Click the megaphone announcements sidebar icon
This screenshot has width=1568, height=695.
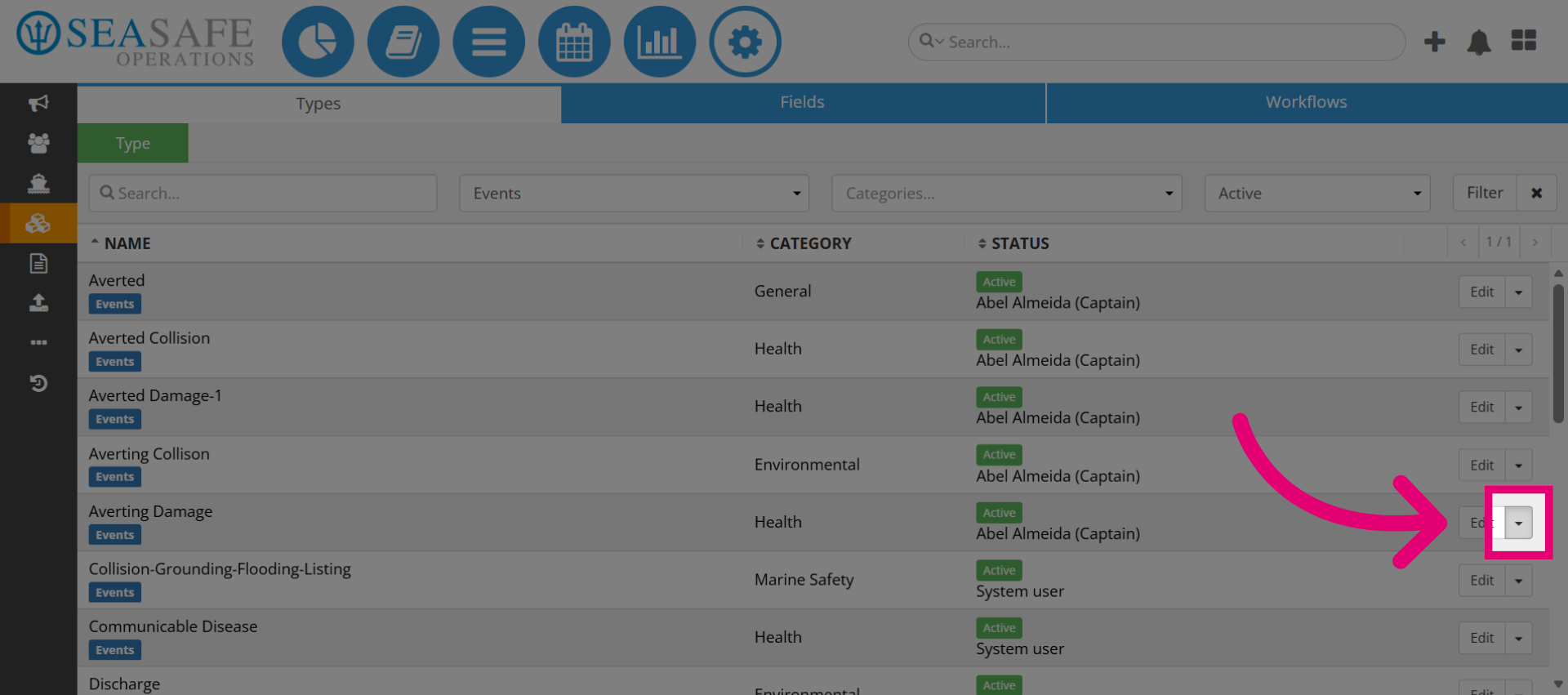pyautogui.click(x=38, y=103)
